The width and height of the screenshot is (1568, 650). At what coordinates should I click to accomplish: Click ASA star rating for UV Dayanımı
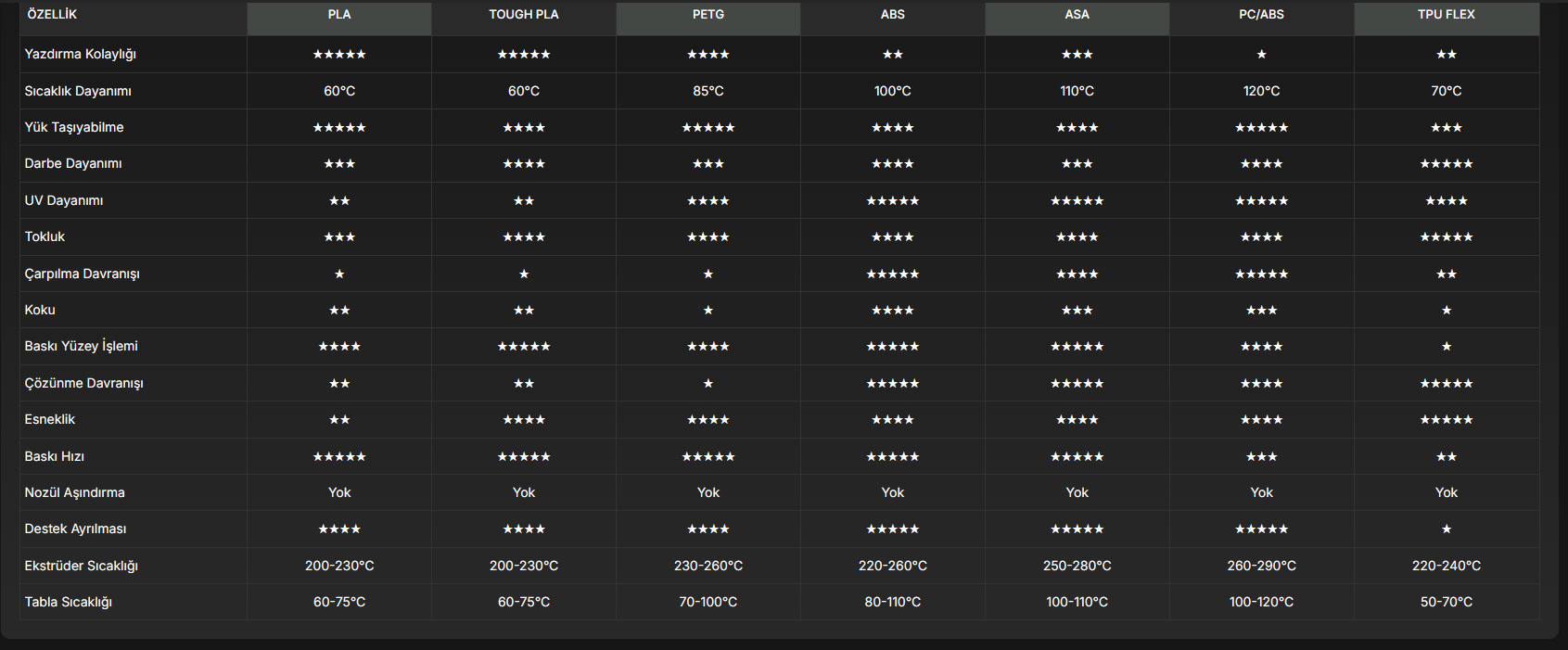(1077, 200)
